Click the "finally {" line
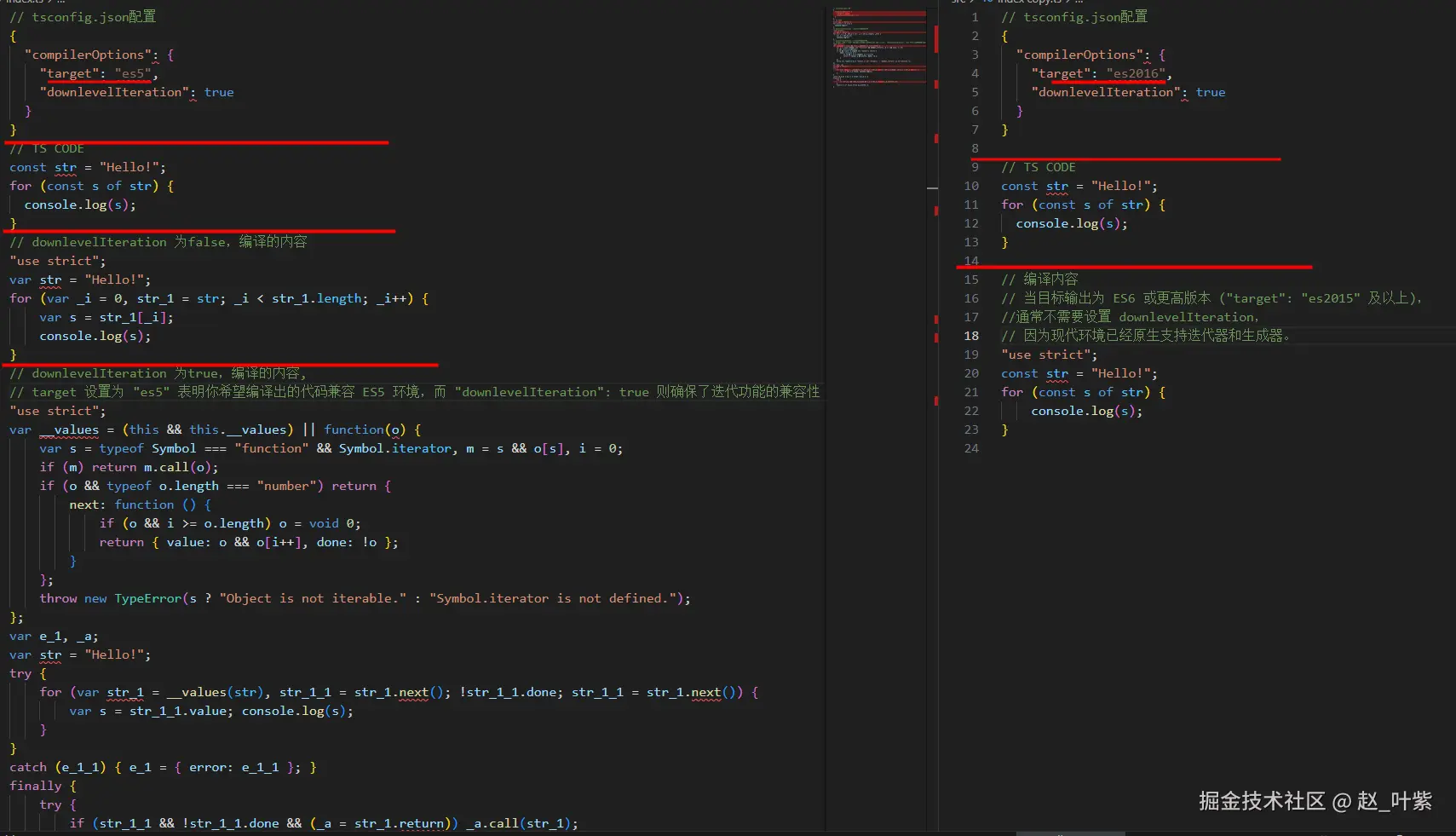This screenshot has width=1456, height=836. click(x=43, y=786)
